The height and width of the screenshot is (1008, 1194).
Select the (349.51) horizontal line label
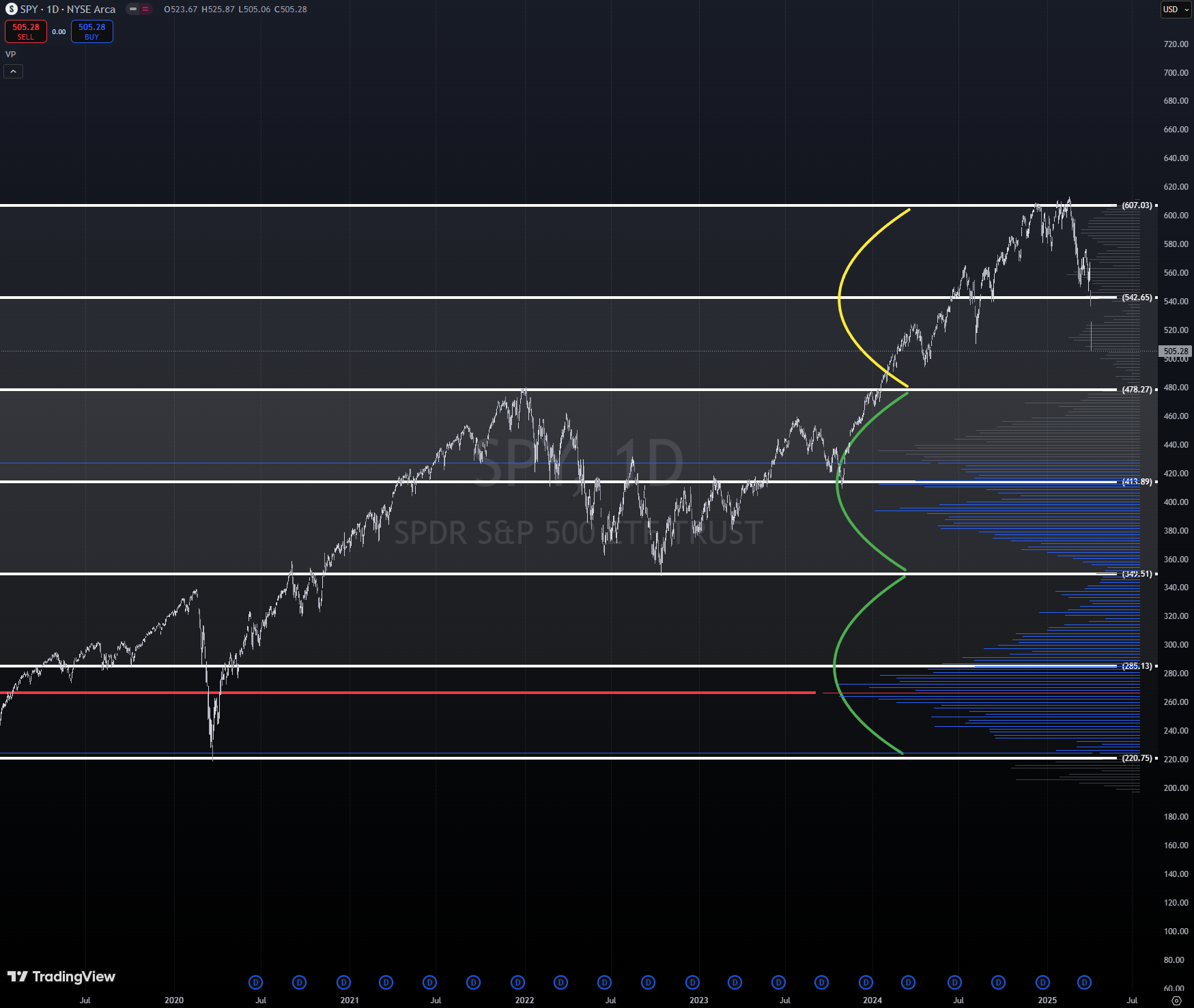click(x=1137, y=574)
